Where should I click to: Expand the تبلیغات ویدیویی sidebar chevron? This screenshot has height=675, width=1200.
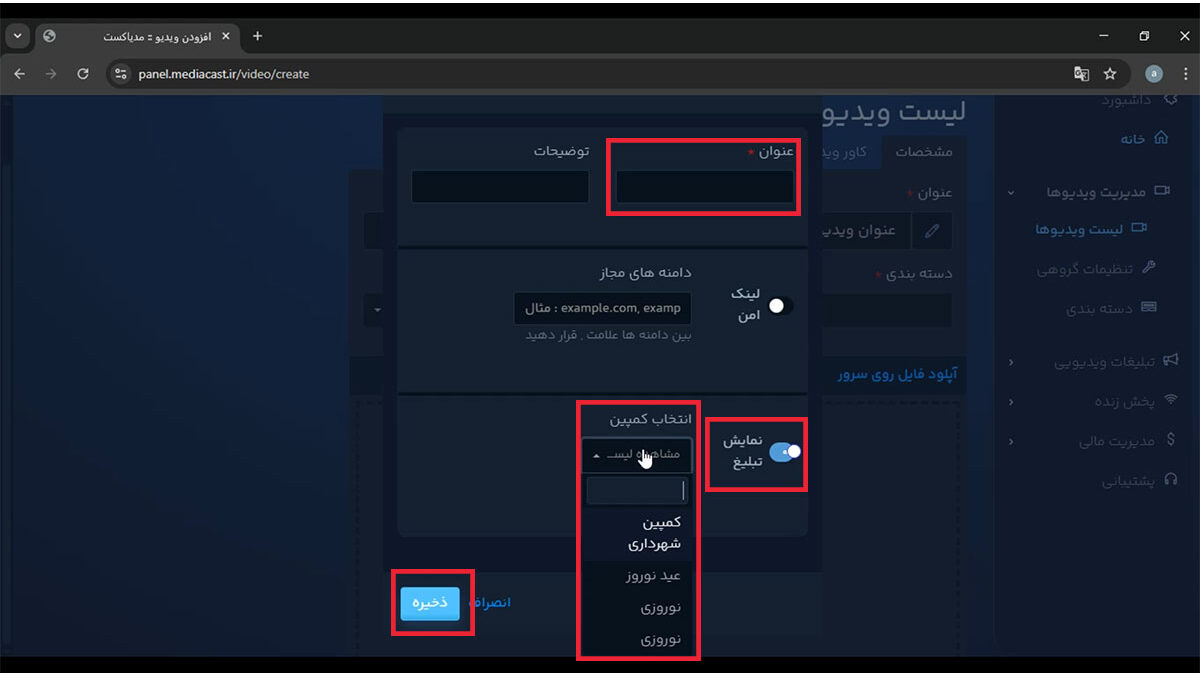(1010, 362)
